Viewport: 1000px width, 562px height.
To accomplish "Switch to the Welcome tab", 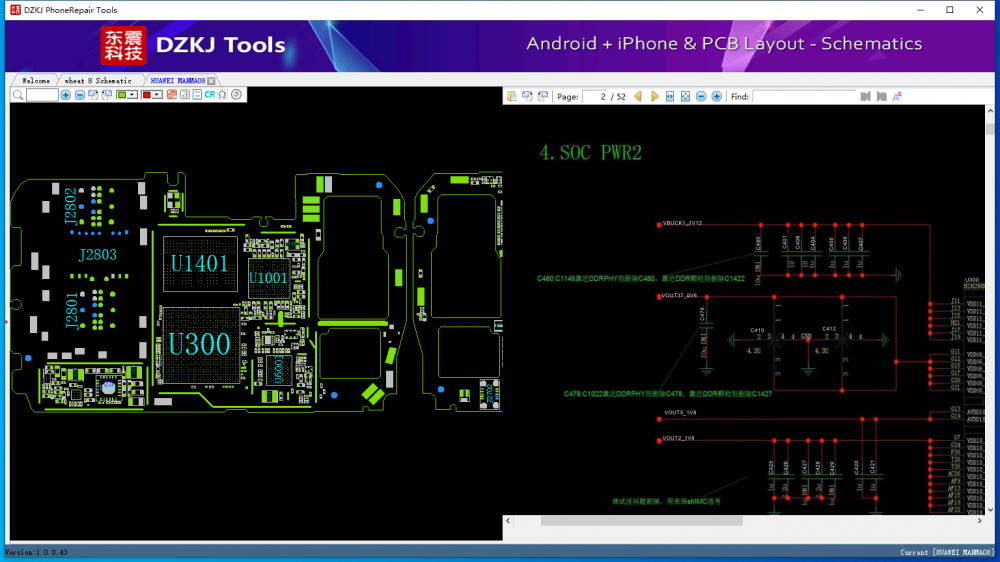I will coord(36,80).
